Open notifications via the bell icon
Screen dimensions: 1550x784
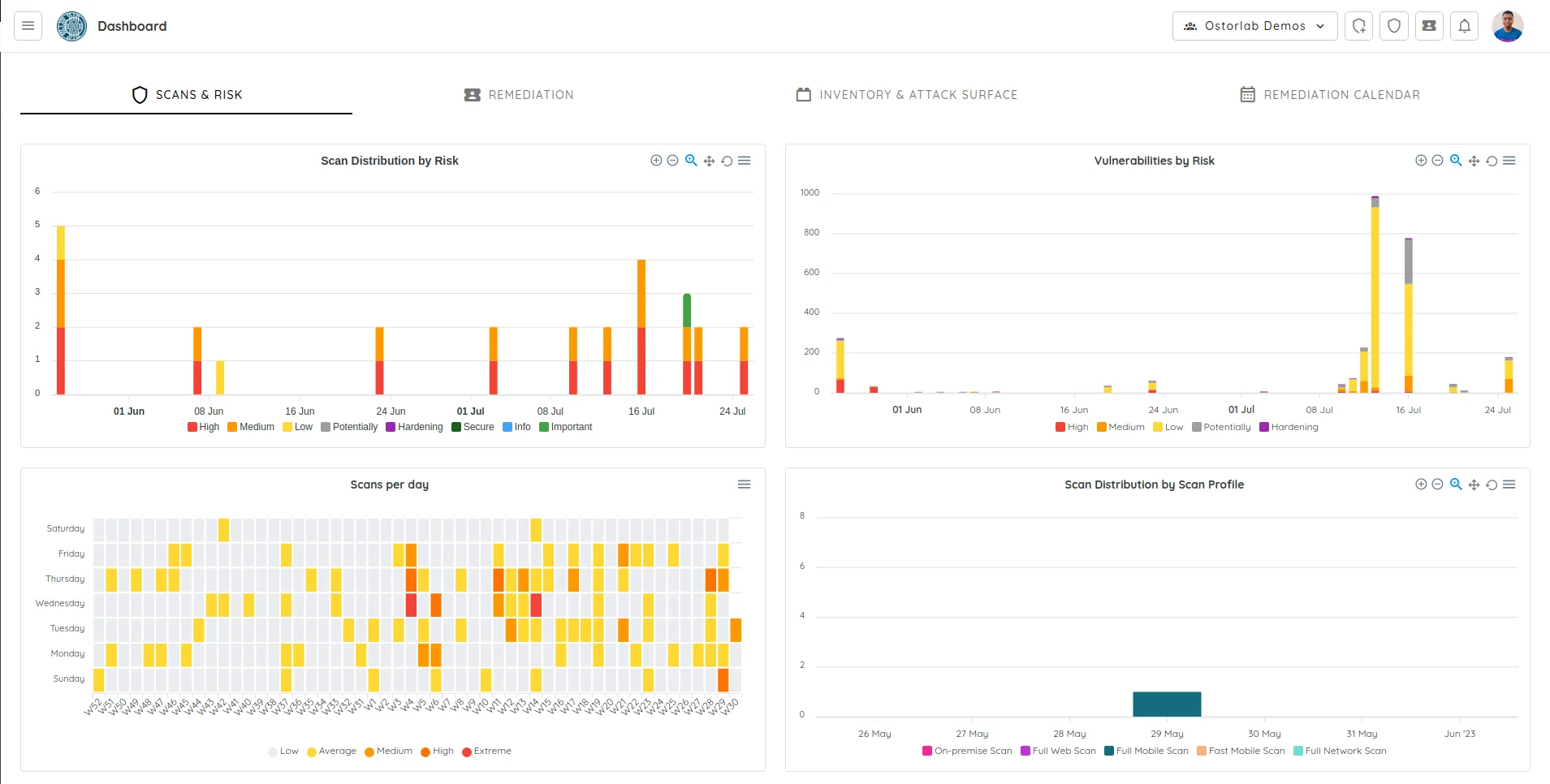click(x=1463, y=25)
